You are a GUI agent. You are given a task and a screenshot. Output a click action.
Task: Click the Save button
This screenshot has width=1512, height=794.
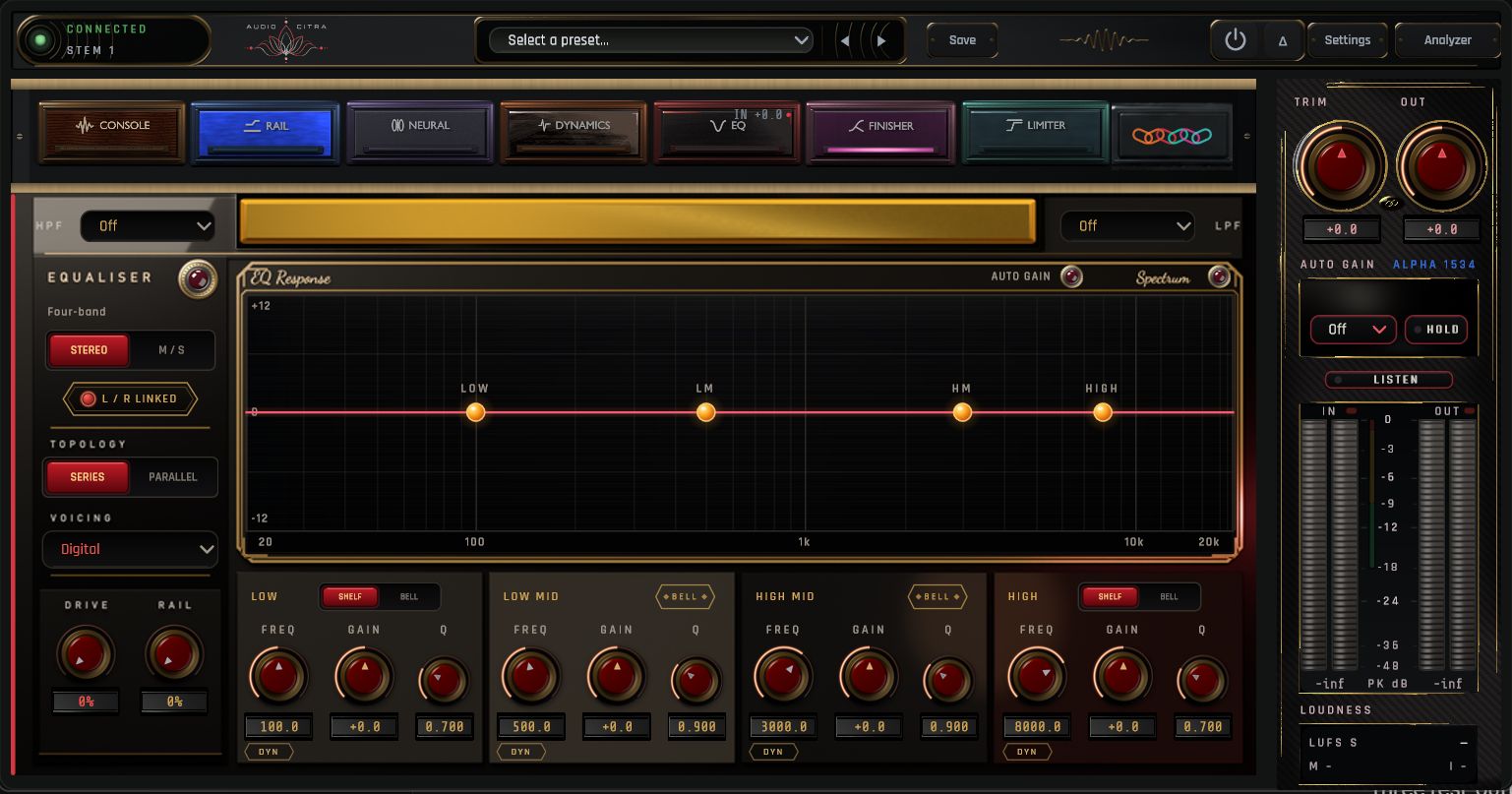[962, 40]
